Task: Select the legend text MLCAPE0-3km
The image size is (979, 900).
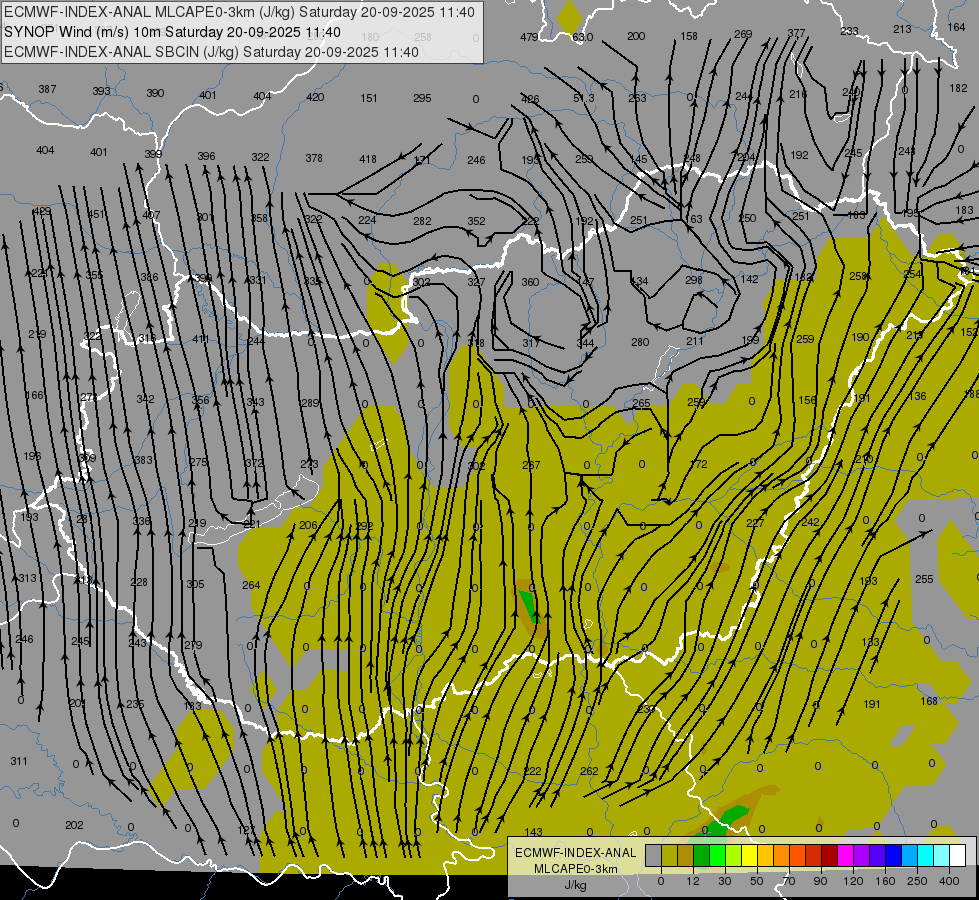Action: [576, 869]
